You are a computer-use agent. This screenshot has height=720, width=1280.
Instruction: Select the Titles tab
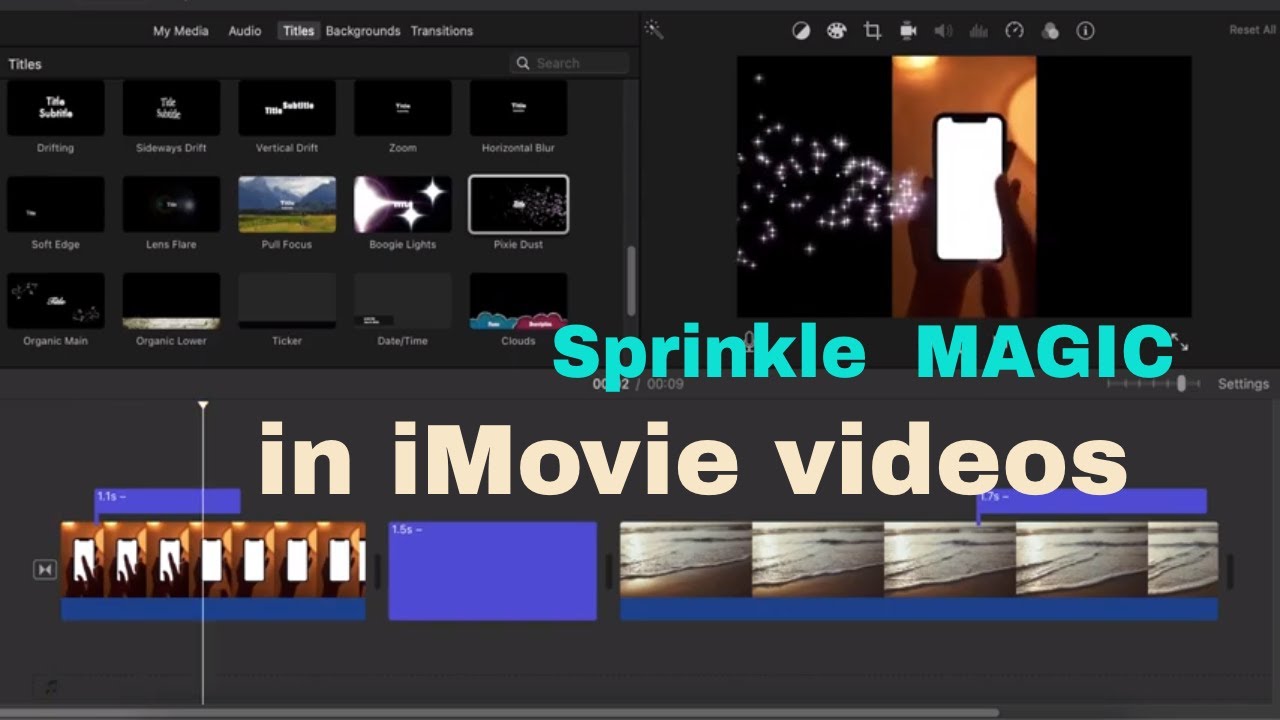point(298,31)
